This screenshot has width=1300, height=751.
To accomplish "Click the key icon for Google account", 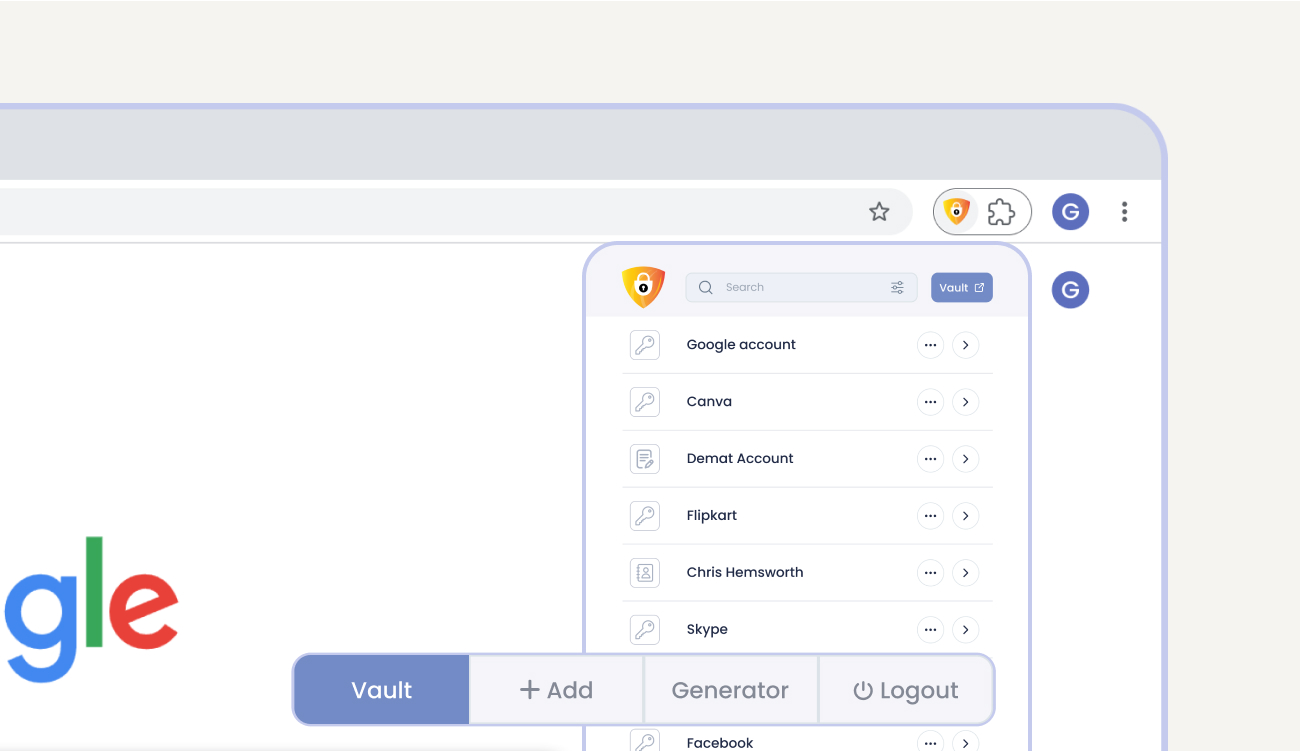I will tap(645, 345).
